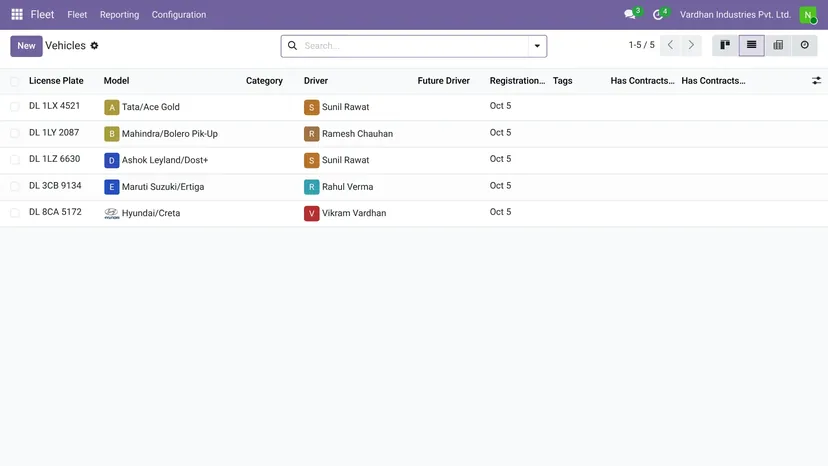Switch to Kanban view
This screenshot has width=828, height=466.
click(x=725, y=45)
